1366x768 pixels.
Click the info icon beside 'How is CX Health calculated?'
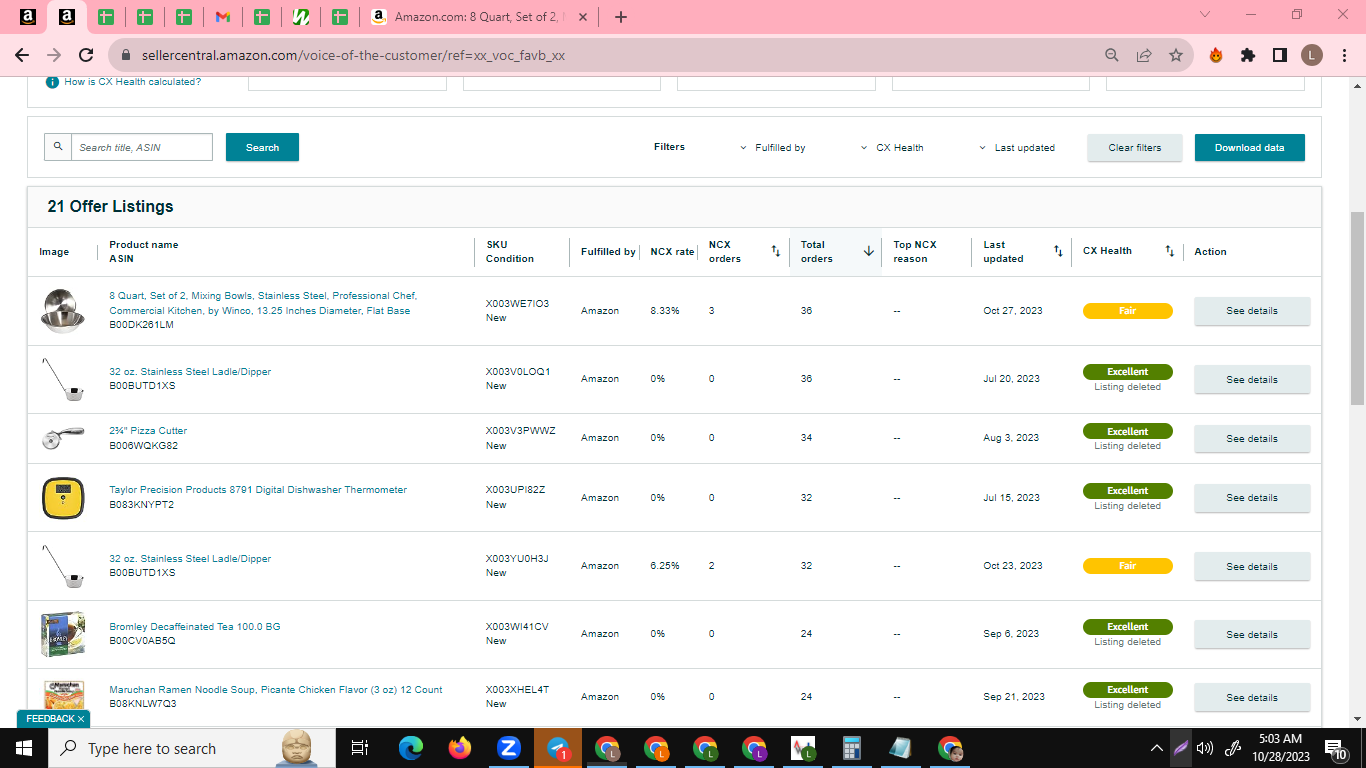(52, 82)
